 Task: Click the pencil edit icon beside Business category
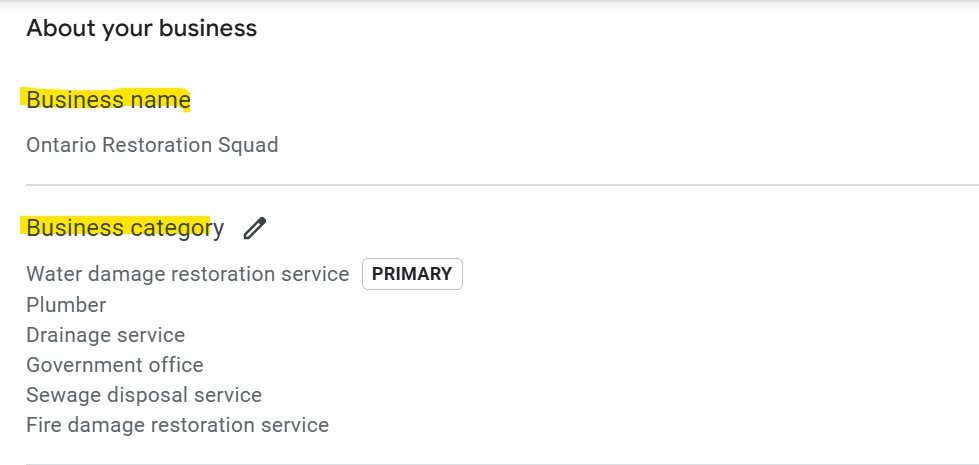255,228
